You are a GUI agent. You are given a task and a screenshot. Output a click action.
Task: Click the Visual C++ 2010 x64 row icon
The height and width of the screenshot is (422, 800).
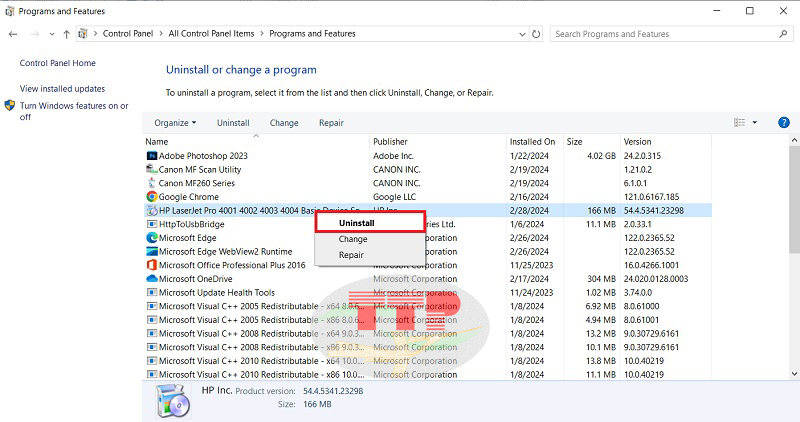[152, 361]
